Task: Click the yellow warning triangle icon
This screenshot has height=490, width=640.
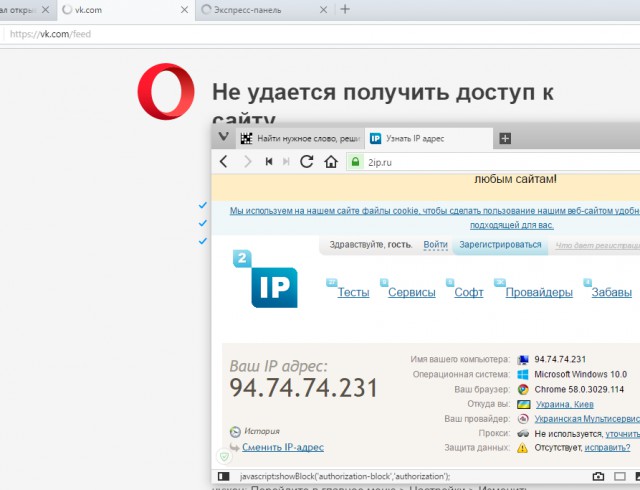Action: [522, 448]
